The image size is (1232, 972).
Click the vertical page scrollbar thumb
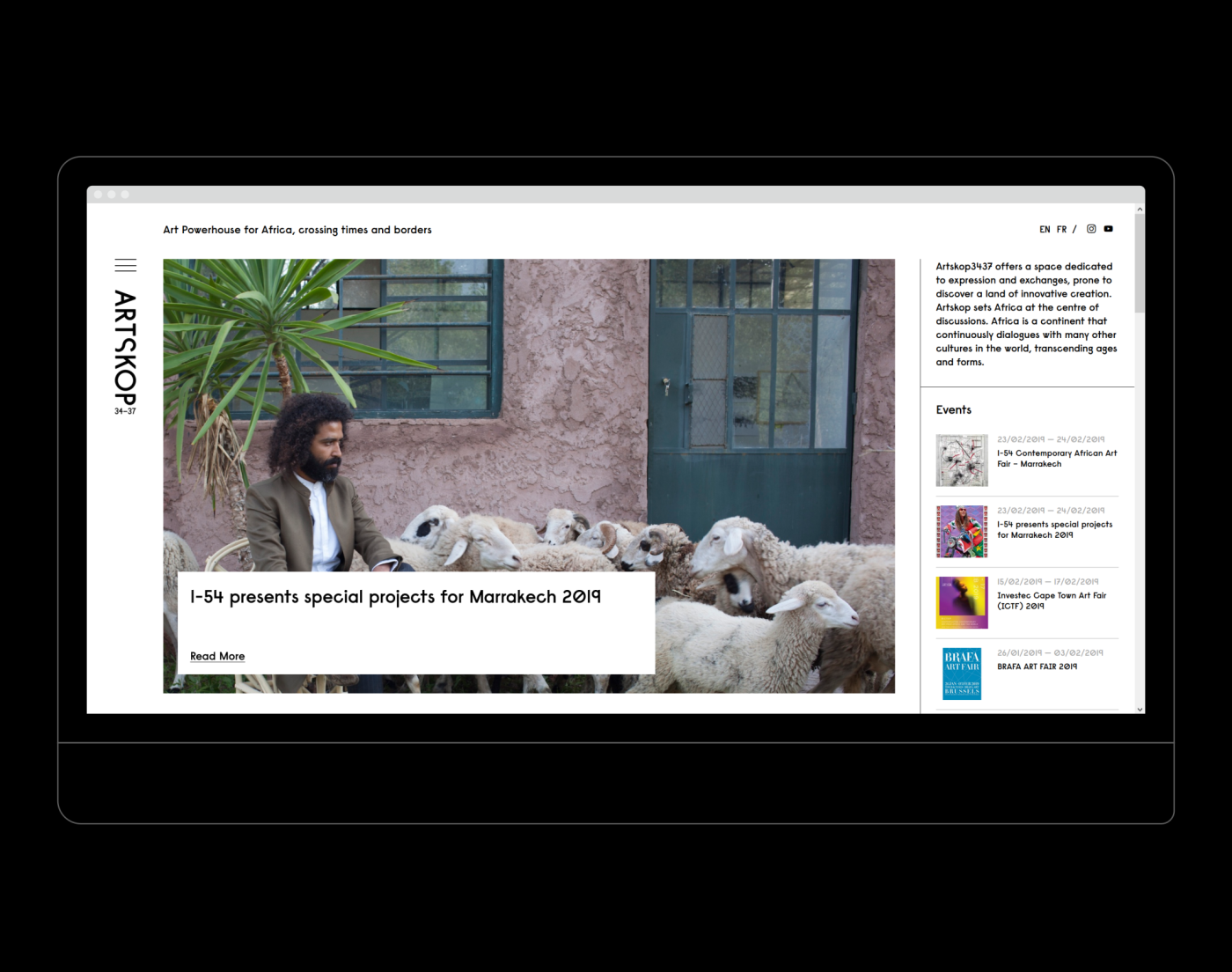coord(1140,264)
